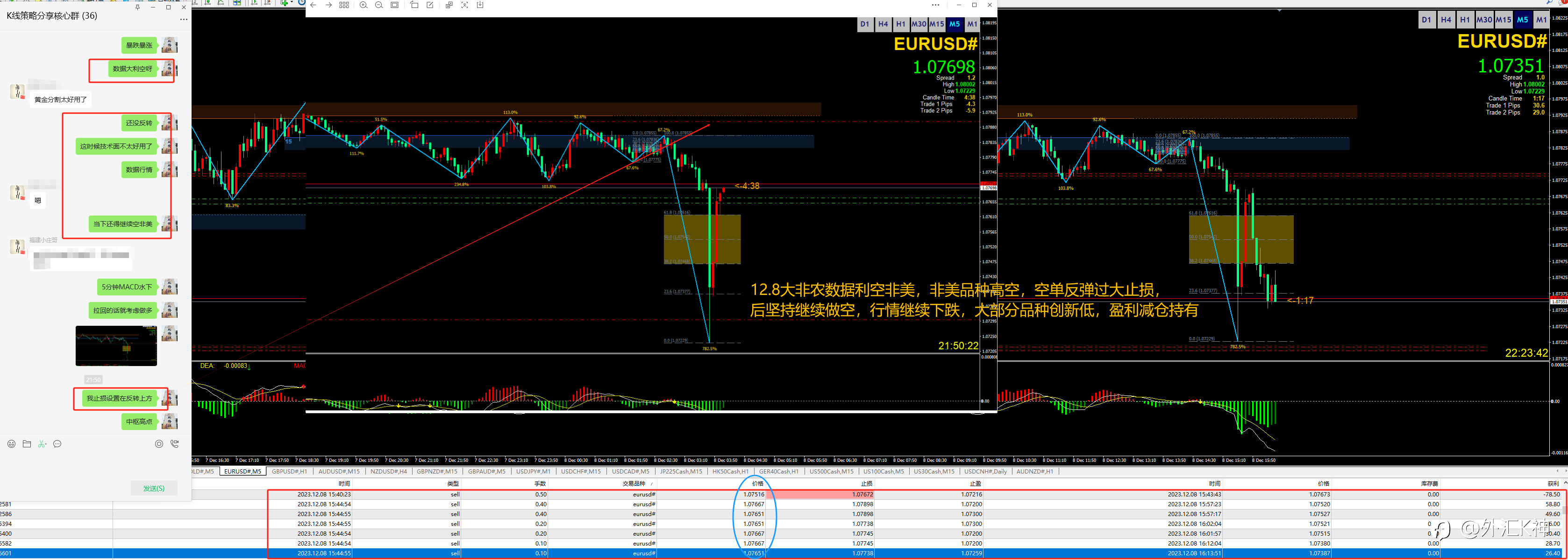Go to previous image in viewer
Image resolution: width=1568 pixels, height=560 pixels.
click(x=313, y=5)
